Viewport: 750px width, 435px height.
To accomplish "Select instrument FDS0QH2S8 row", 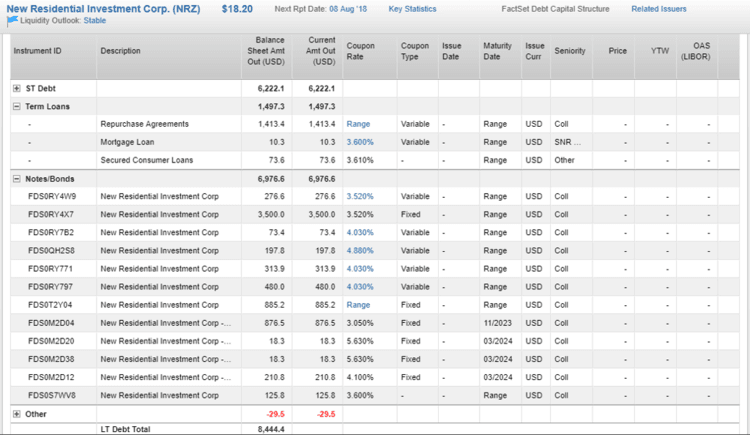I will pyautogui.click(x=50, y=250).
